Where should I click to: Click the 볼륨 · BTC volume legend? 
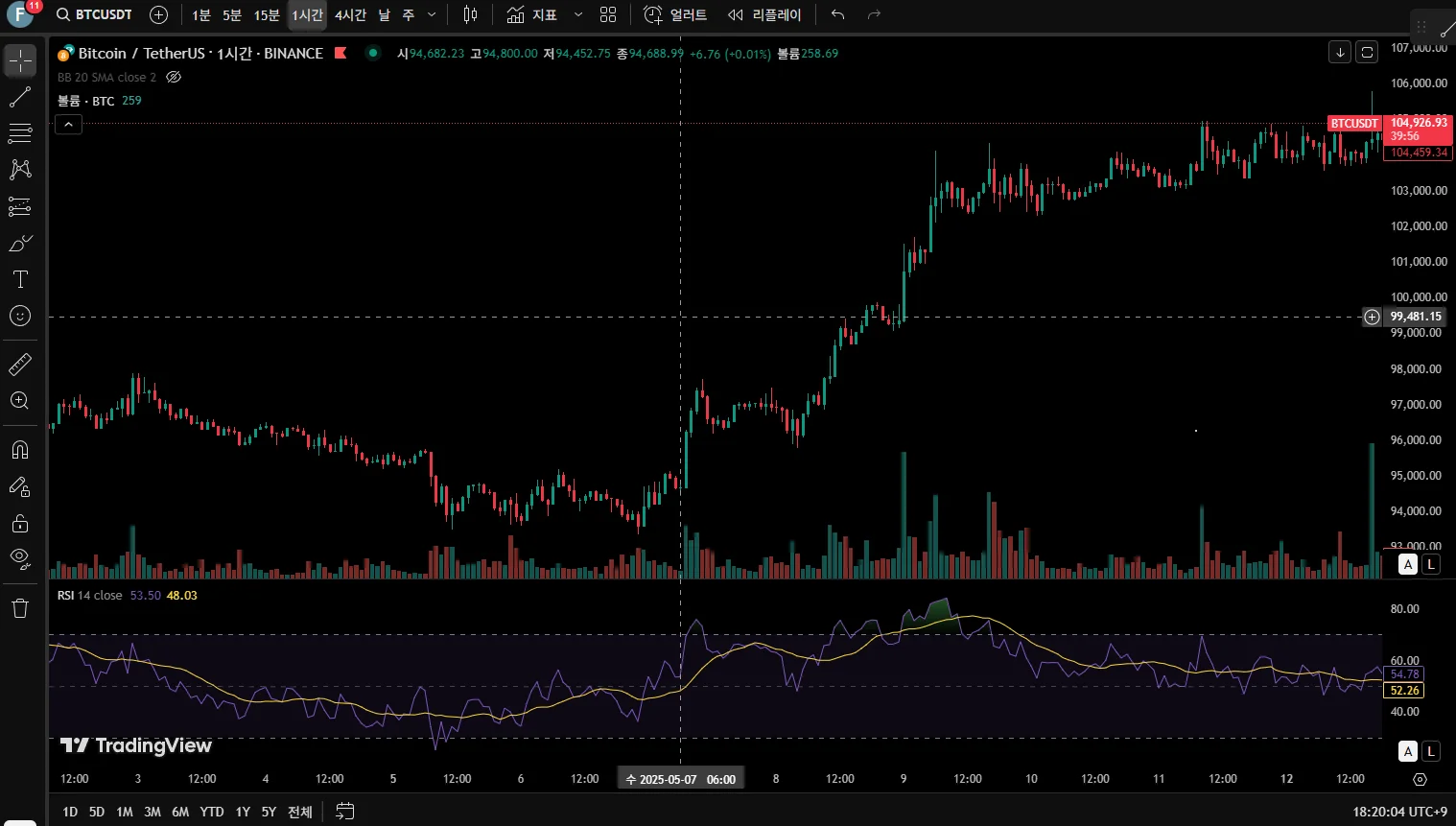point(86,101)
